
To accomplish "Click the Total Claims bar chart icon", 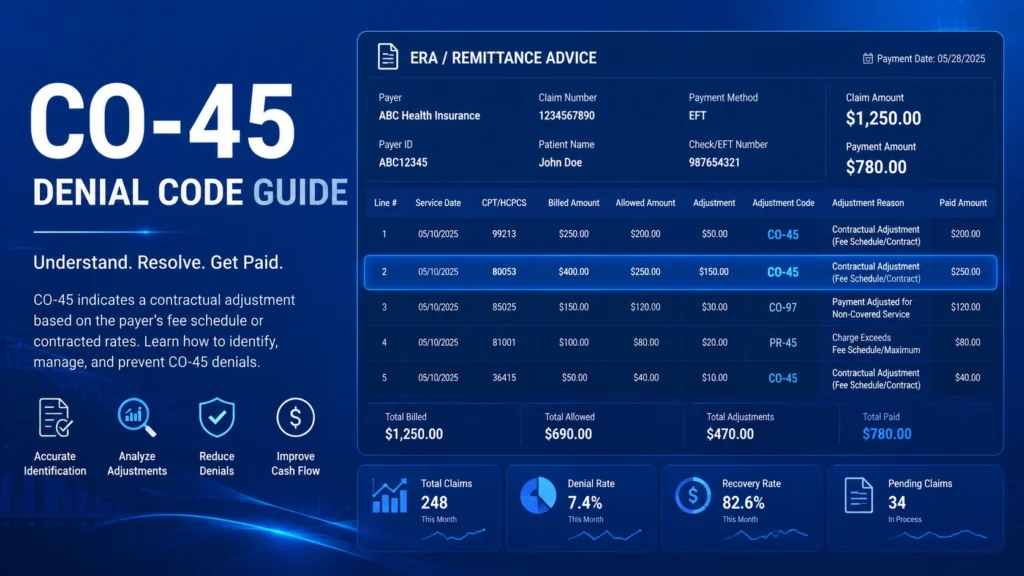I will 390,496.
